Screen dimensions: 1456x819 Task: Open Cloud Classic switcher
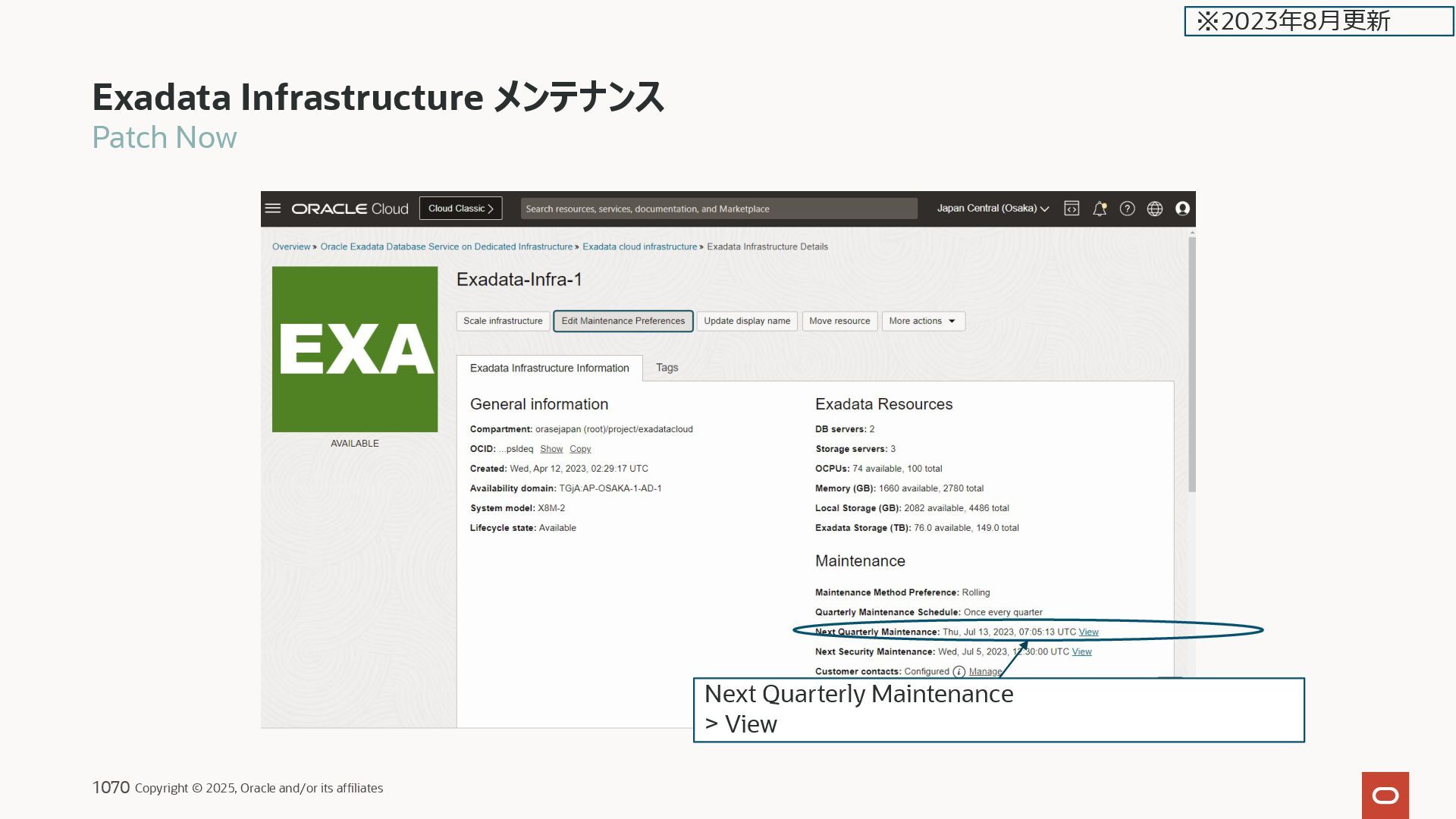point(460,209)
